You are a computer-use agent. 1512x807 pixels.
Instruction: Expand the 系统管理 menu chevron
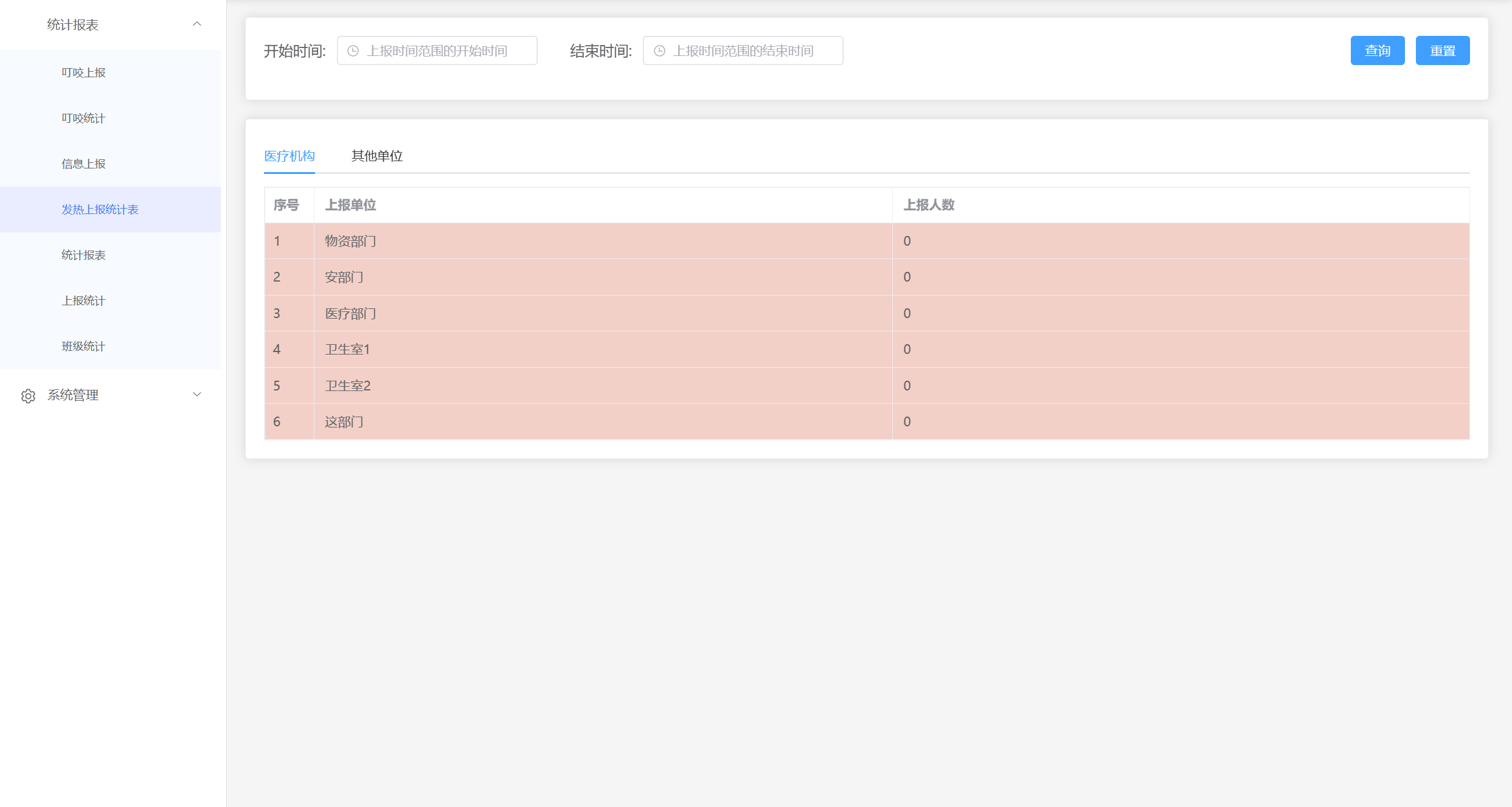click(x=196, y=395)
